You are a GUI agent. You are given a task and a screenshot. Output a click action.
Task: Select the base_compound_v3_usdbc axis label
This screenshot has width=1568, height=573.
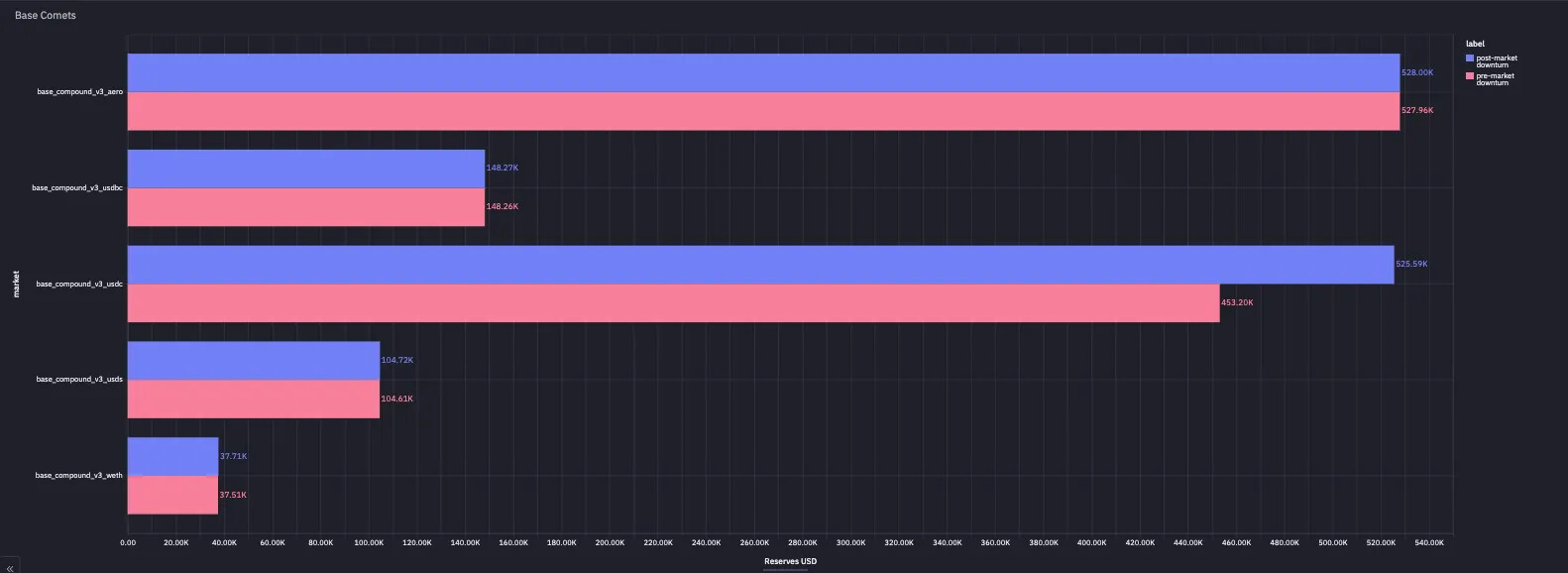click(x=77, y=188)
